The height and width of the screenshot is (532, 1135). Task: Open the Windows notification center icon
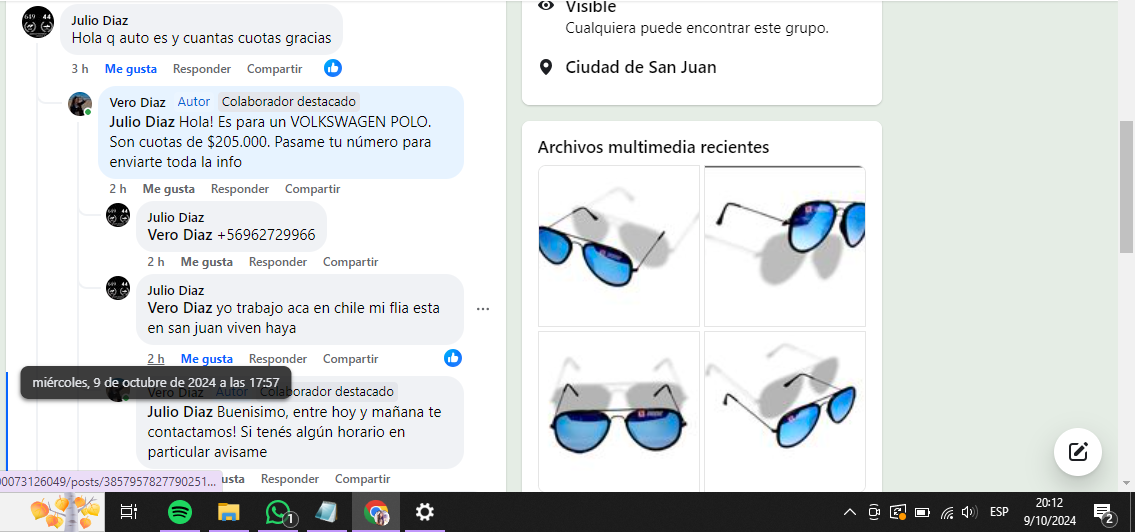pyautogui.click(x=1103, y=512)
